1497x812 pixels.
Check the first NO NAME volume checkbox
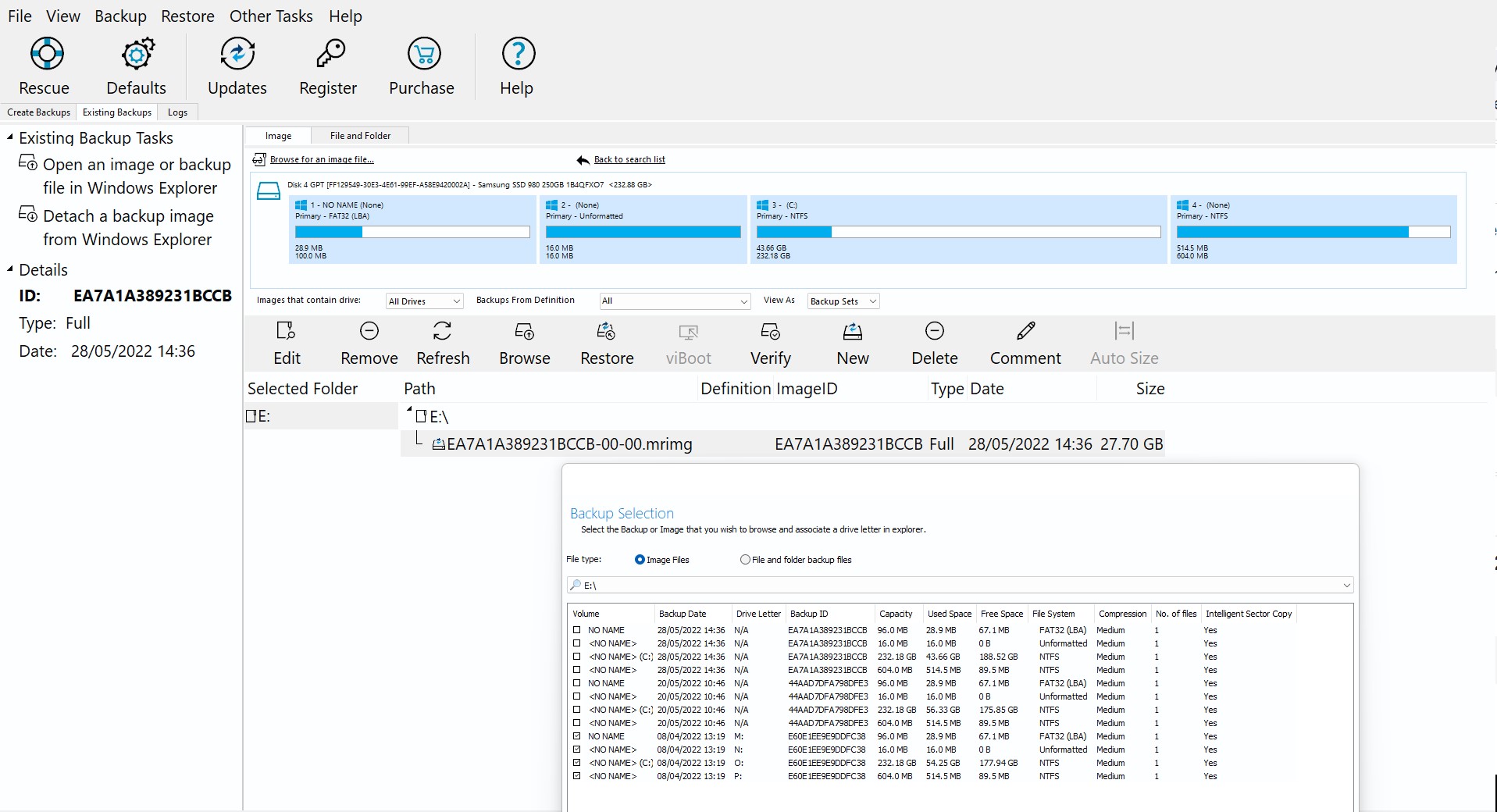[x=577, y=630]
